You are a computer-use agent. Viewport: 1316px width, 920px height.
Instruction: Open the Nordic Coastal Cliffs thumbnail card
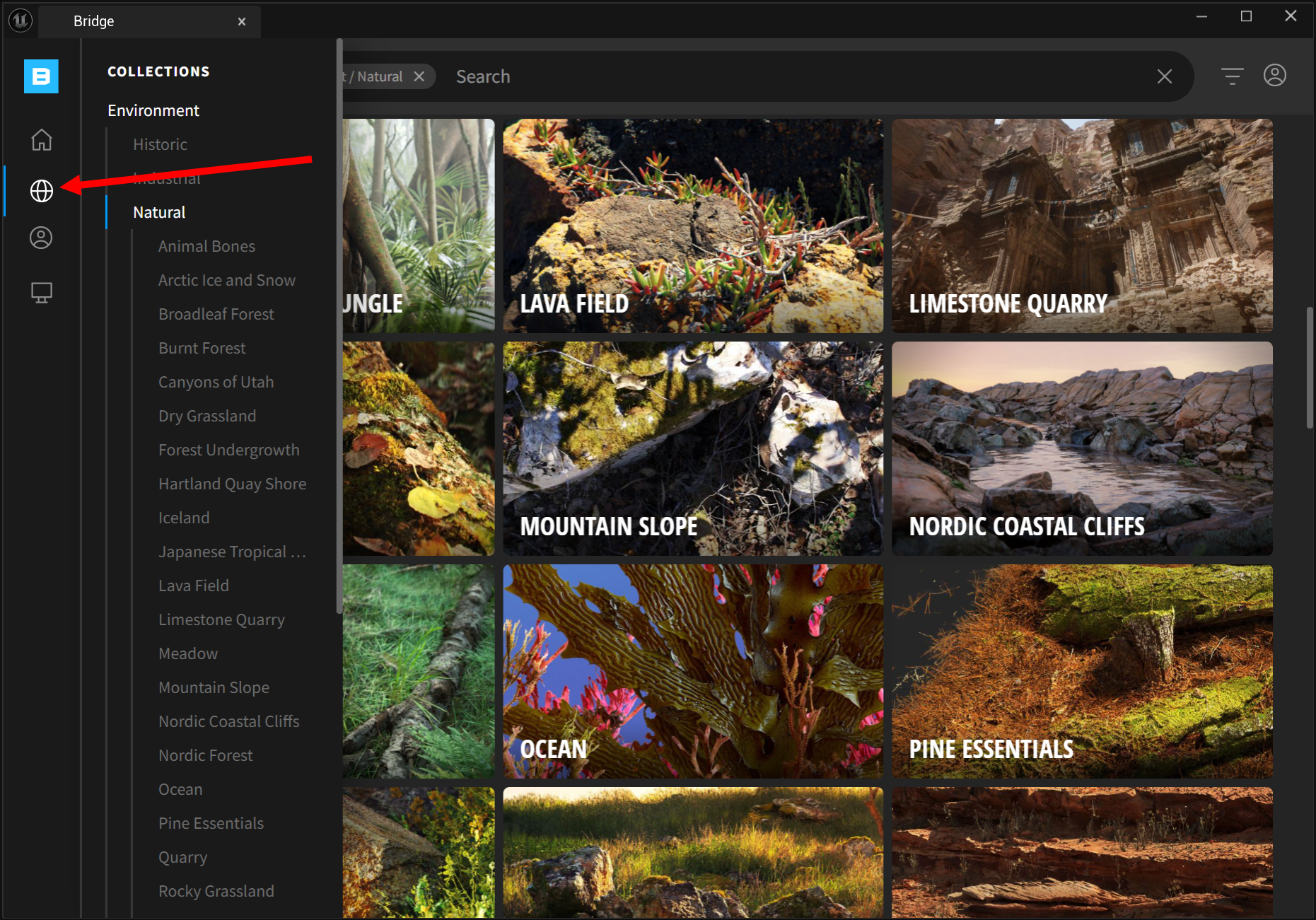tap(1082, 448)
